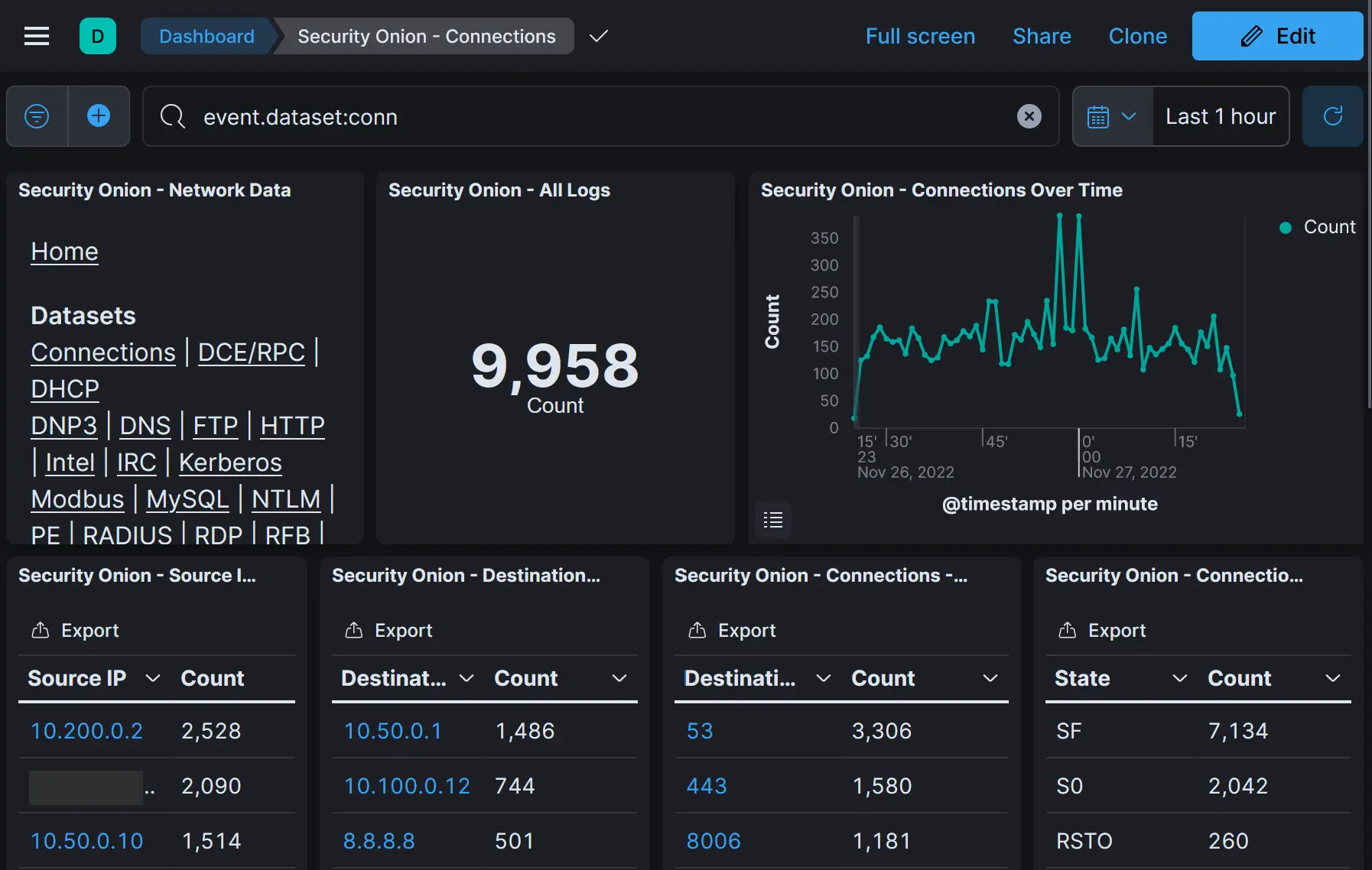Open the hamburger navigation menu
The width and height of the screenshot is (1372, 870).
click(37, 36)
